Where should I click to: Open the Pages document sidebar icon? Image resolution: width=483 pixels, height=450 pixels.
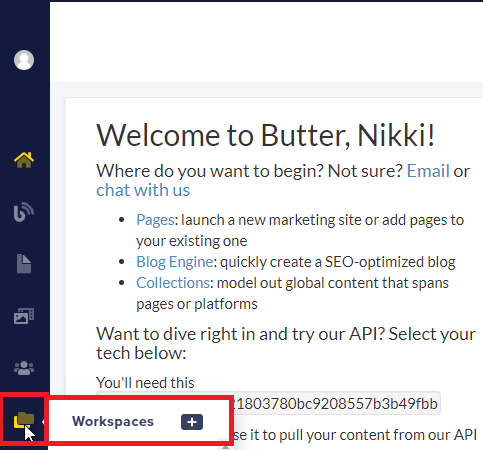coord(24,264)
